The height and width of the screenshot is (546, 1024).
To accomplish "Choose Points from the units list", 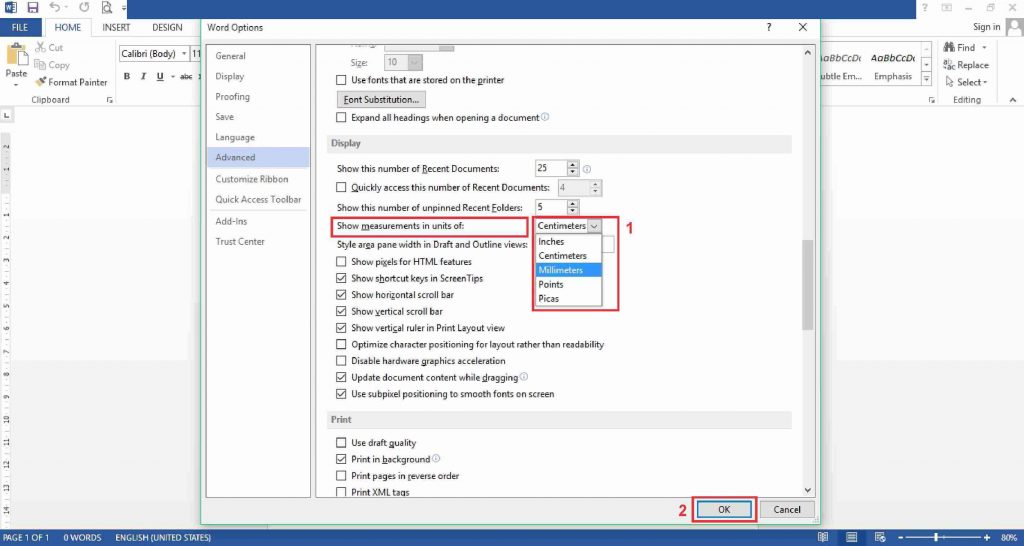I will point(567,285).
